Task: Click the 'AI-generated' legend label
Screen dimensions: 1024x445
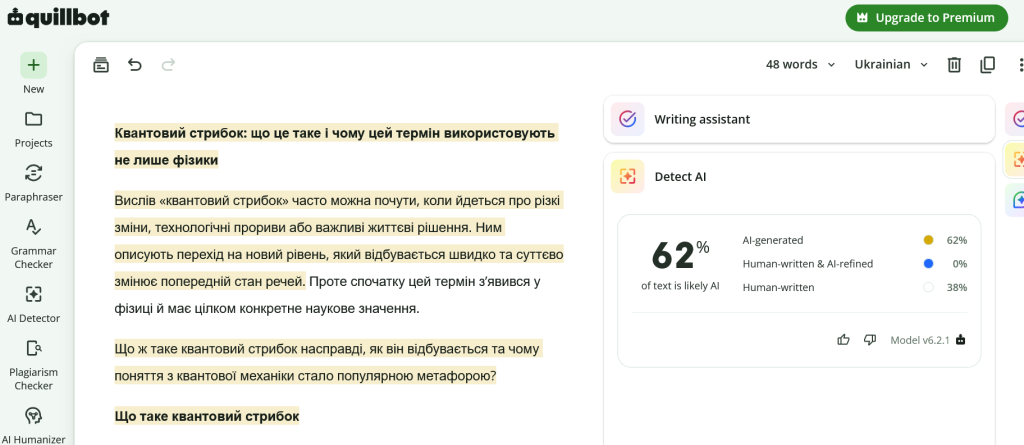Action: click(773, 240)
